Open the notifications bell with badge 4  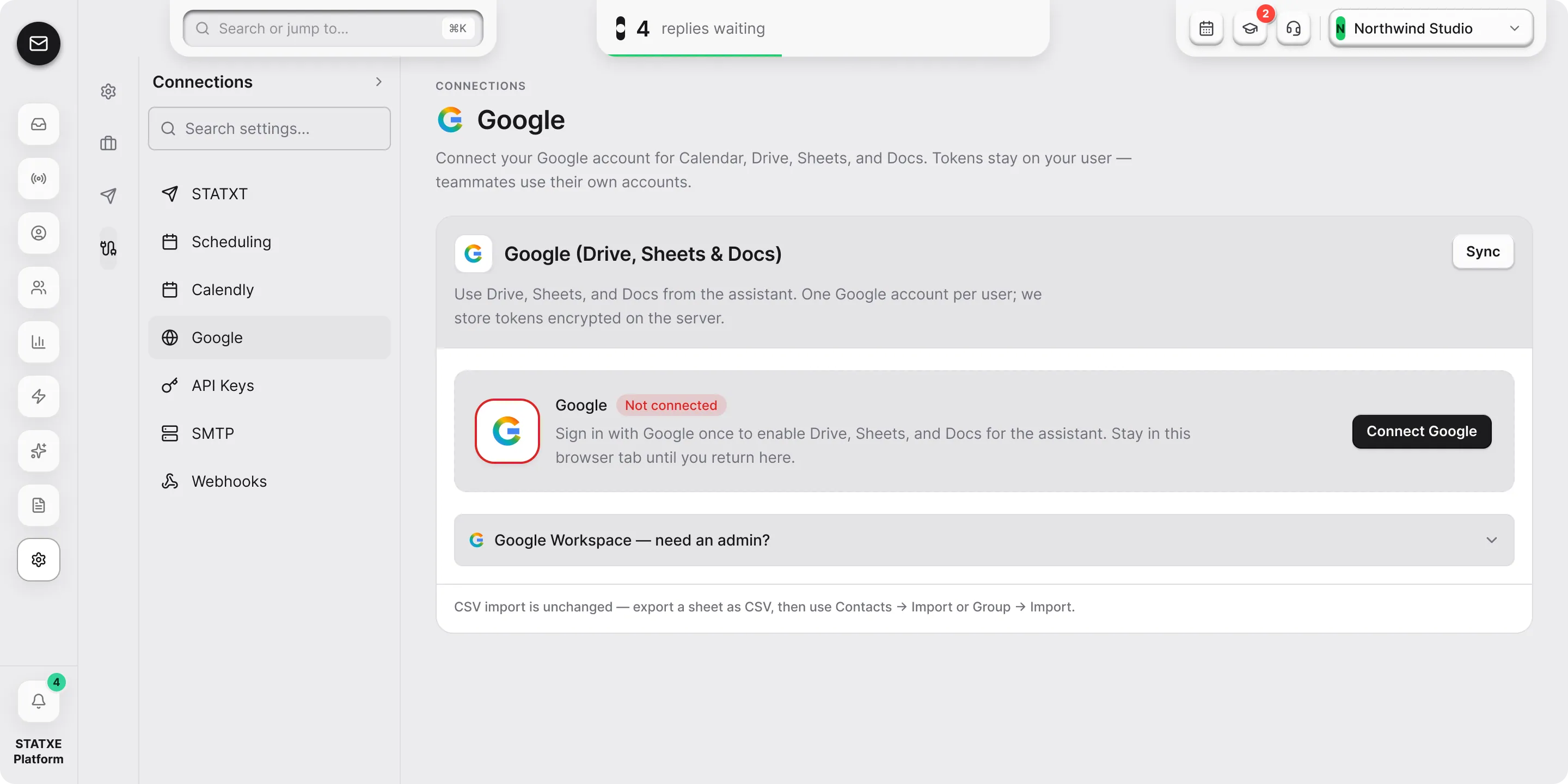coord(38,701)
